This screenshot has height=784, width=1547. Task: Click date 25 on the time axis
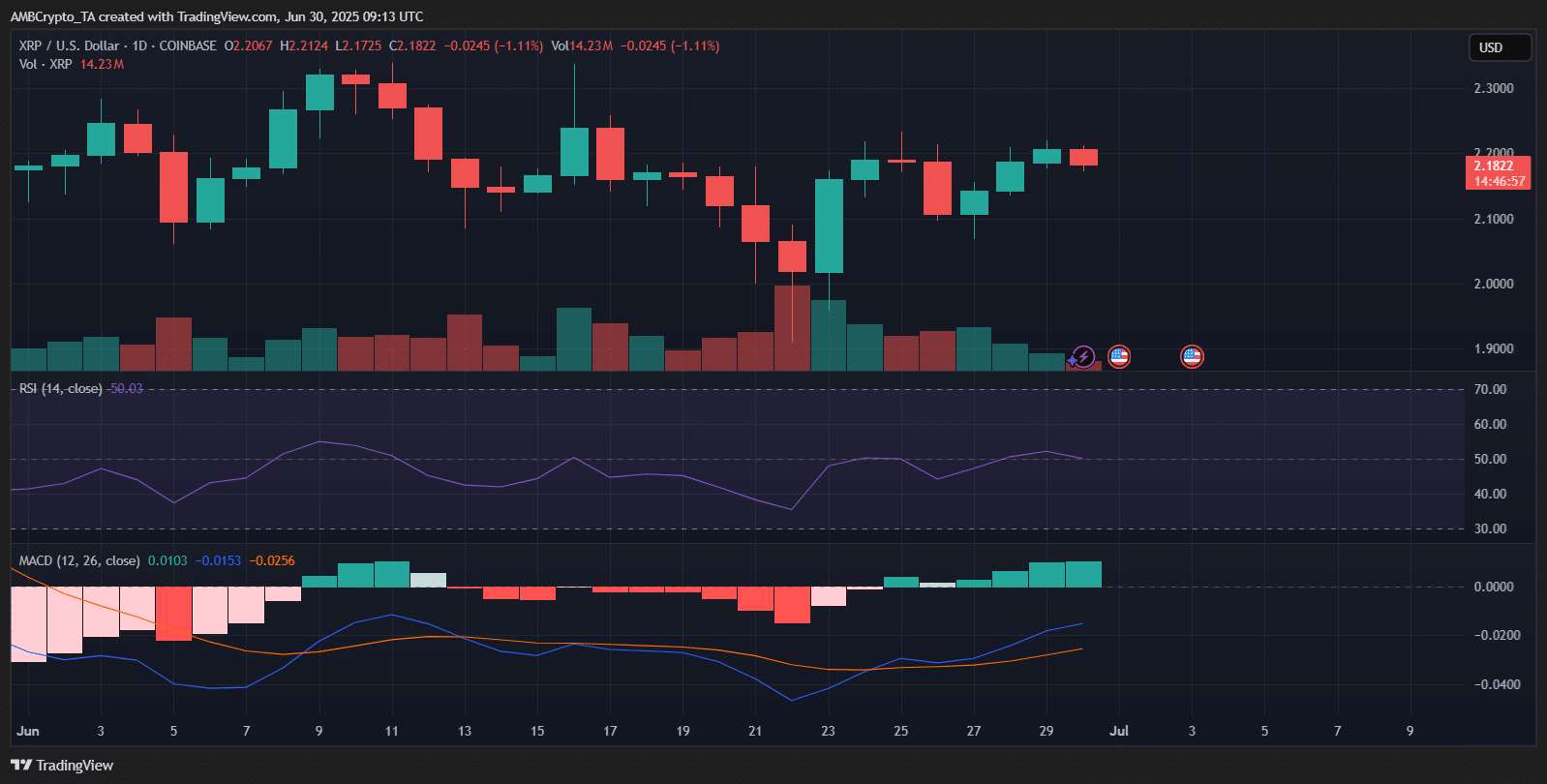pos(901,731)
